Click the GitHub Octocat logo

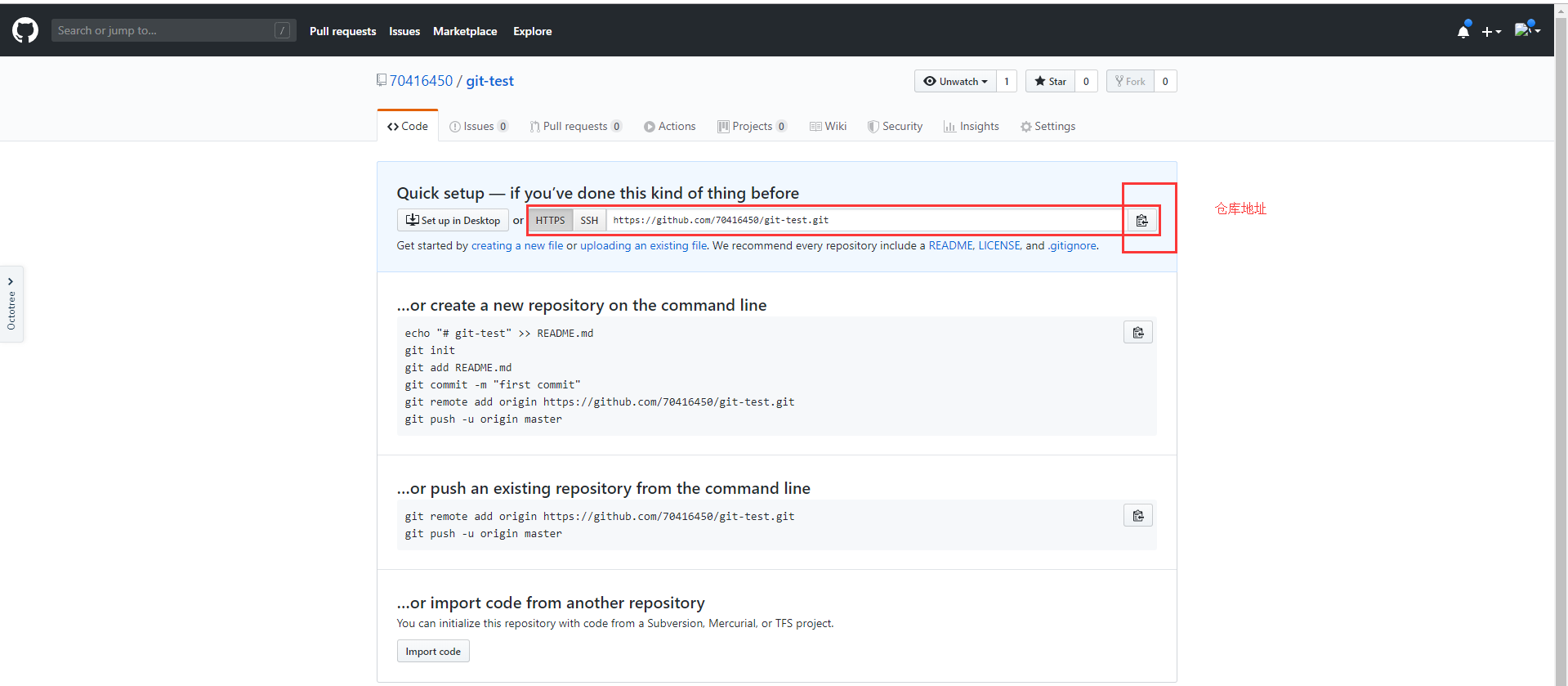click(25, 30)
